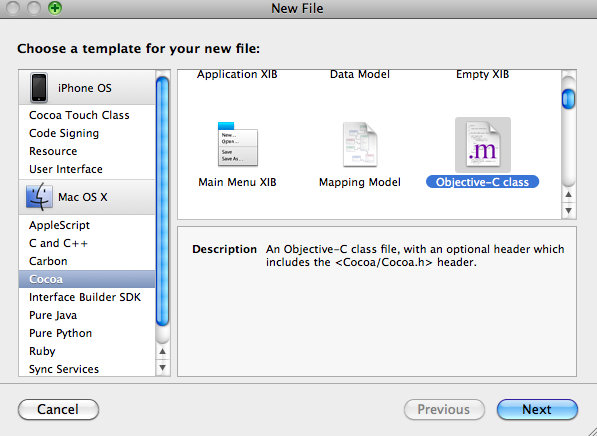
Task: Select the Mapping Model label
Action: click(360, 182)
